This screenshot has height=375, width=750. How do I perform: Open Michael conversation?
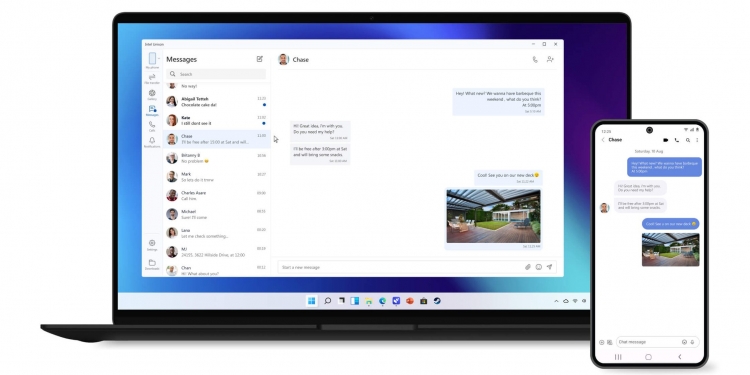point(217,214)
